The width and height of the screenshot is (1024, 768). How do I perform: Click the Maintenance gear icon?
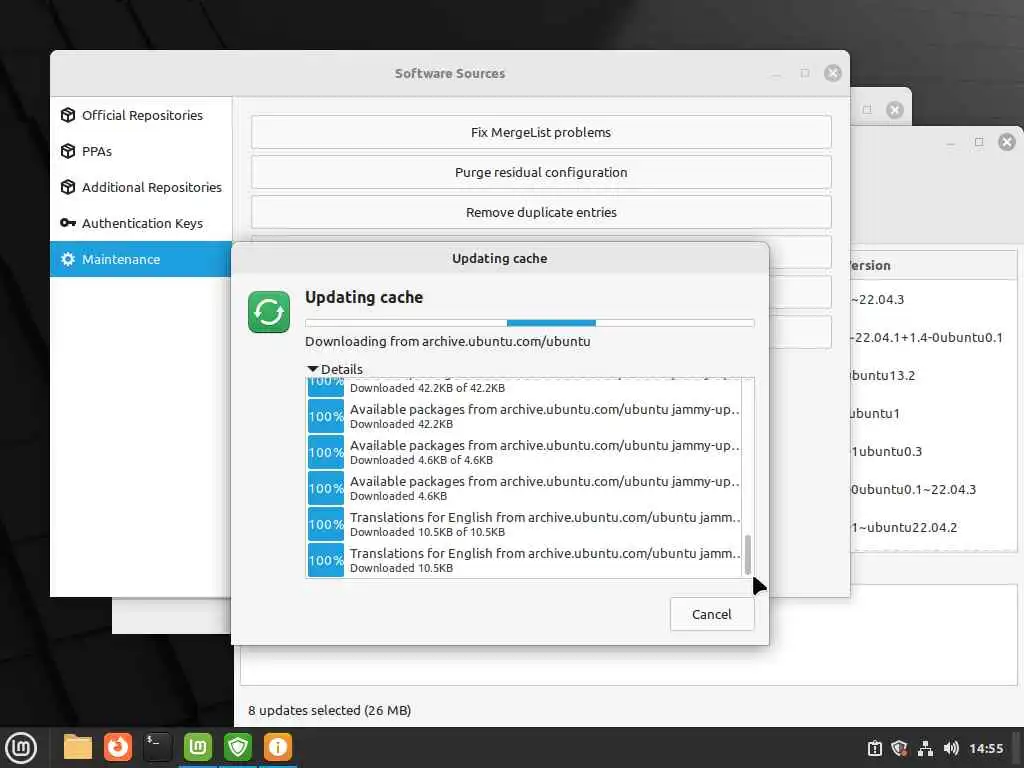(x=68, y=259)
